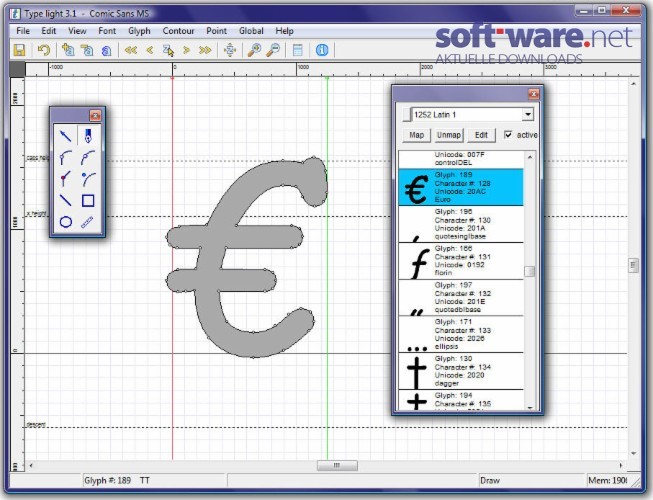653x500 pixels.
Task: Select the Euro glyph 189 entry
Action: click(461, 187)
